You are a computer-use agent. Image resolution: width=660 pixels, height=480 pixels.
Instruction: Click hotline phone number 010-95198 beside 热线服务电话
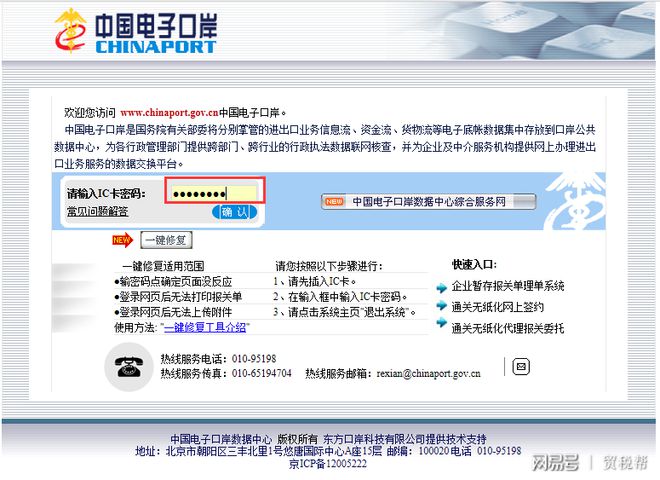coord(254,359)
